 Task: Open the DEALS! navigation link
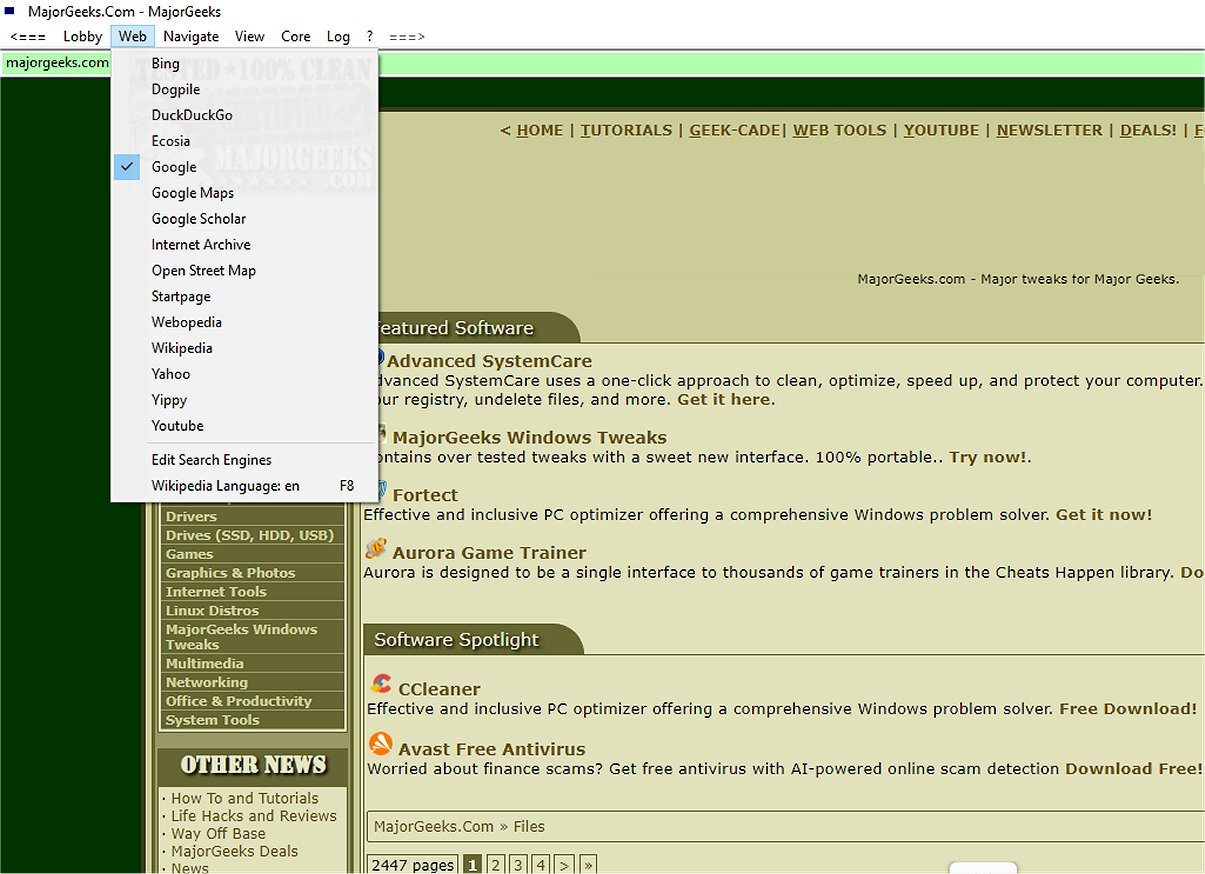click(1148, 130)
